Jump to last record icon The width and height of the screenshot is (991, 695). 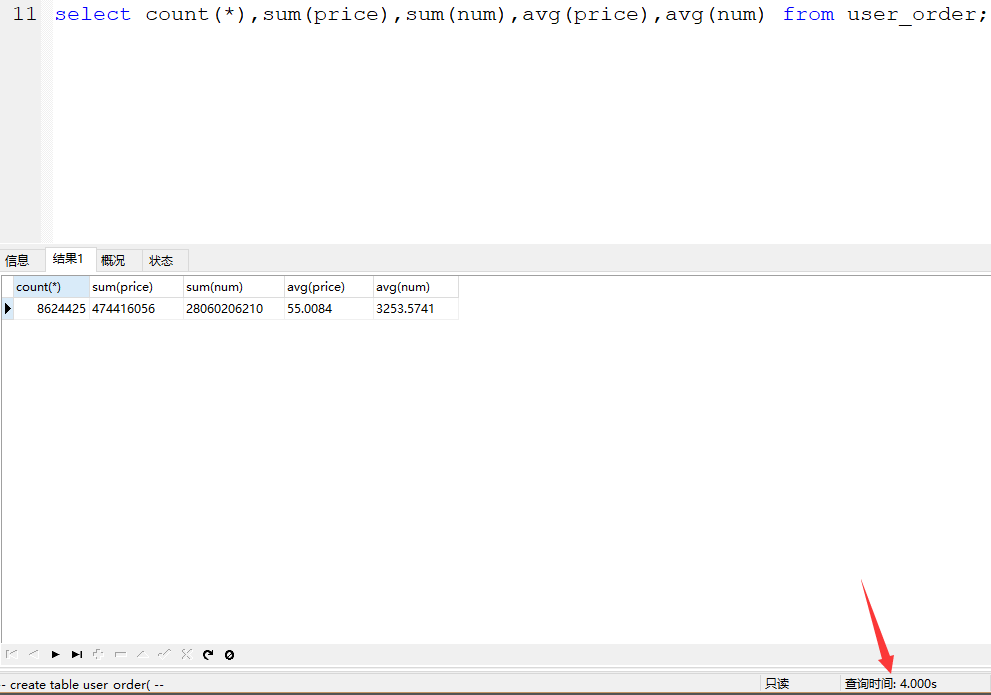tap(77, 655)
